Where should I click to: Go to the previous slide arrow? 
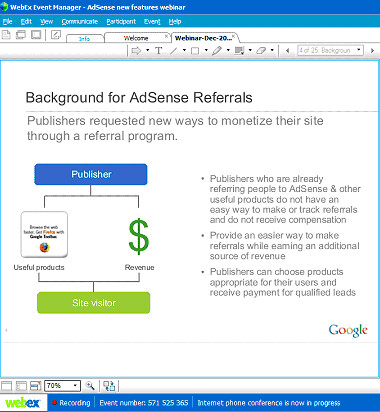(287, 51)
